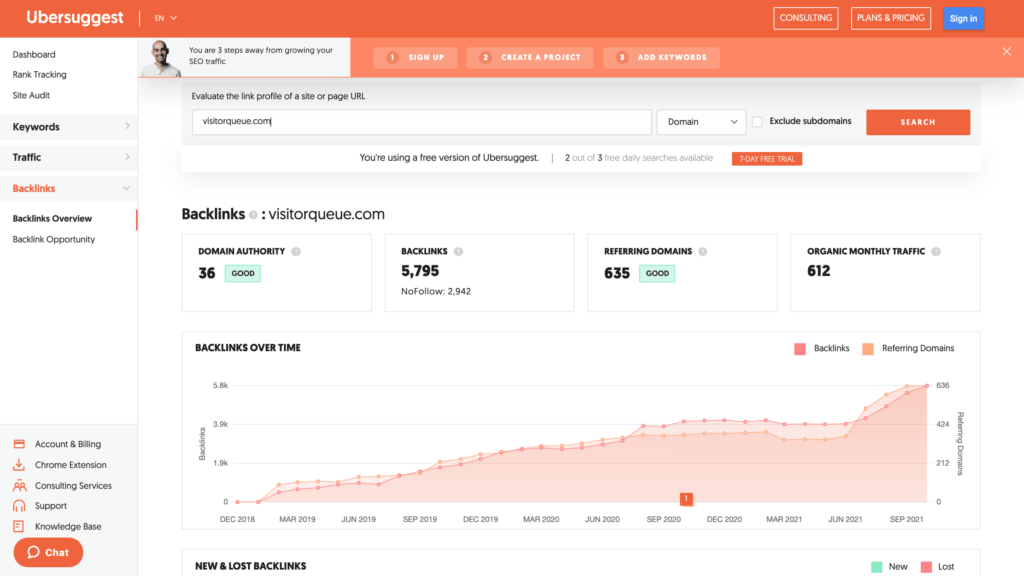Click the NoFollow: 2,942 text

pyautogui.click(x=436, y=292)
